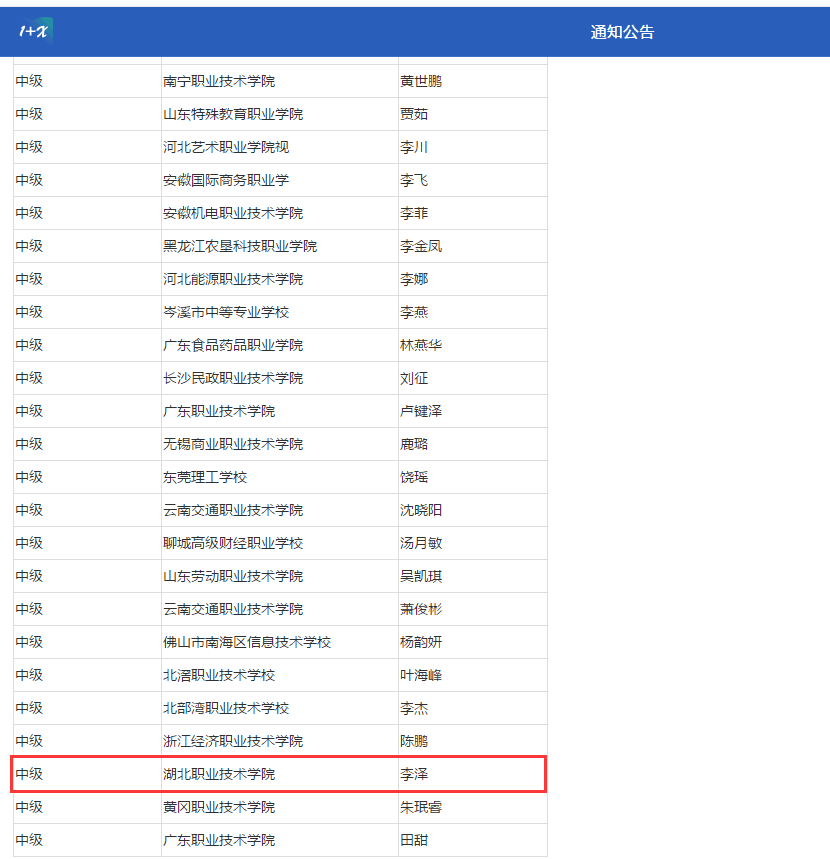The image size is (830, 859).
Task: Select the 东莞理工学校 entry
Action: 205,477
